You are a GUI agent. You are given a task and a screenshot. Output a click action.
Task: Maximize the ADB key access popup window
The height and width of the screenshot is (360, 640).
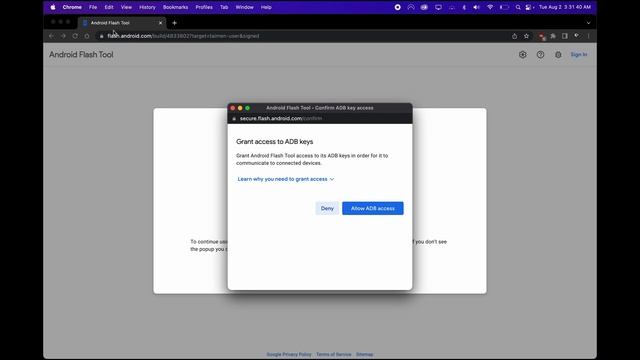247,108
